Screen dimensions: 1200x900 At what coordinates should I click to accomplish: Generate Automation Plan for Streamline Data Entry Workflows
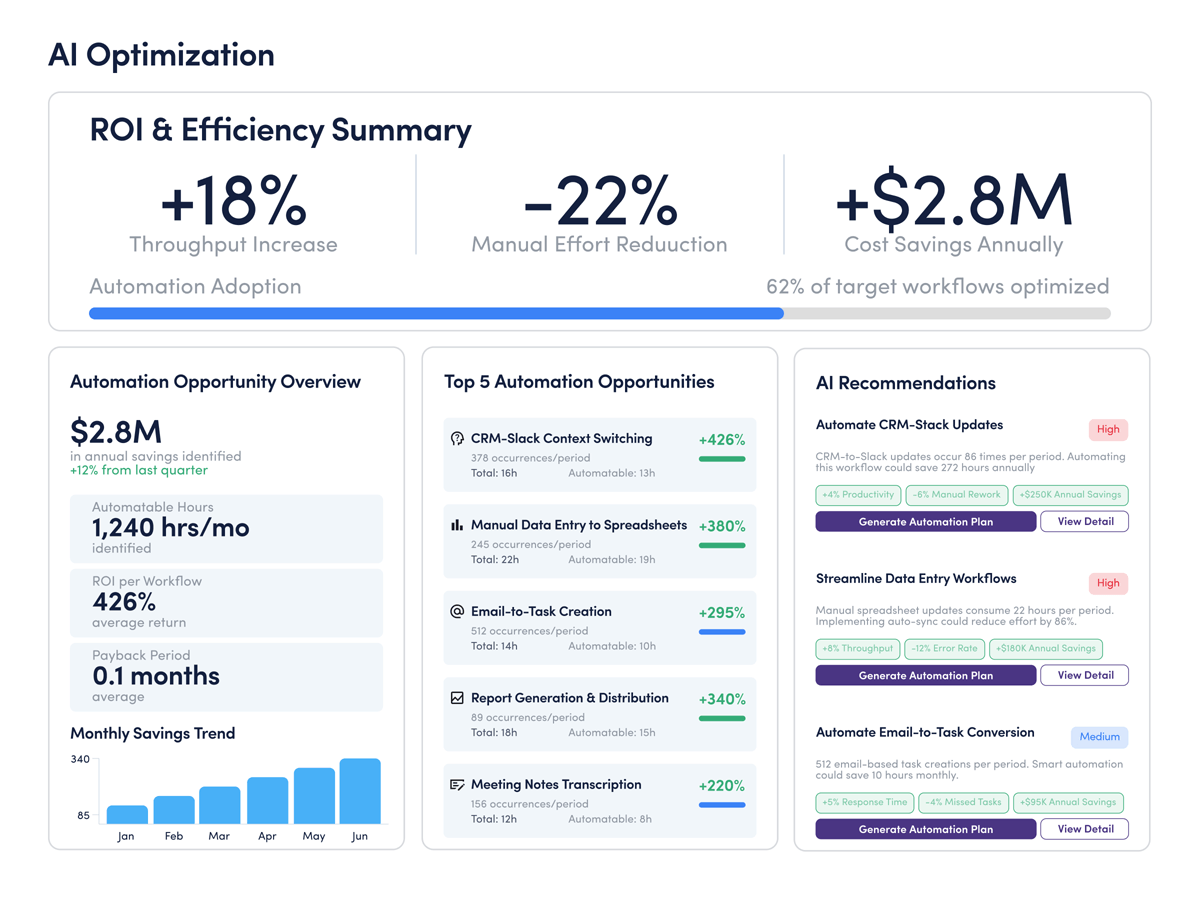coord(925,676)
